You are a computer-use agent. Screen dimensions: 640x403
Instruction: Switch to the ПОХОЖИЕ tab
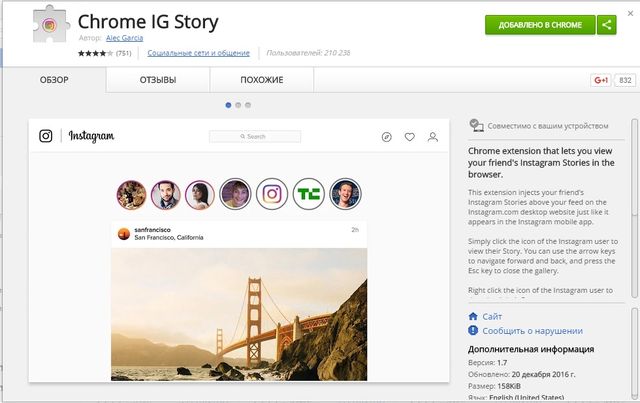pyautogui.click(x=262, y=80)
